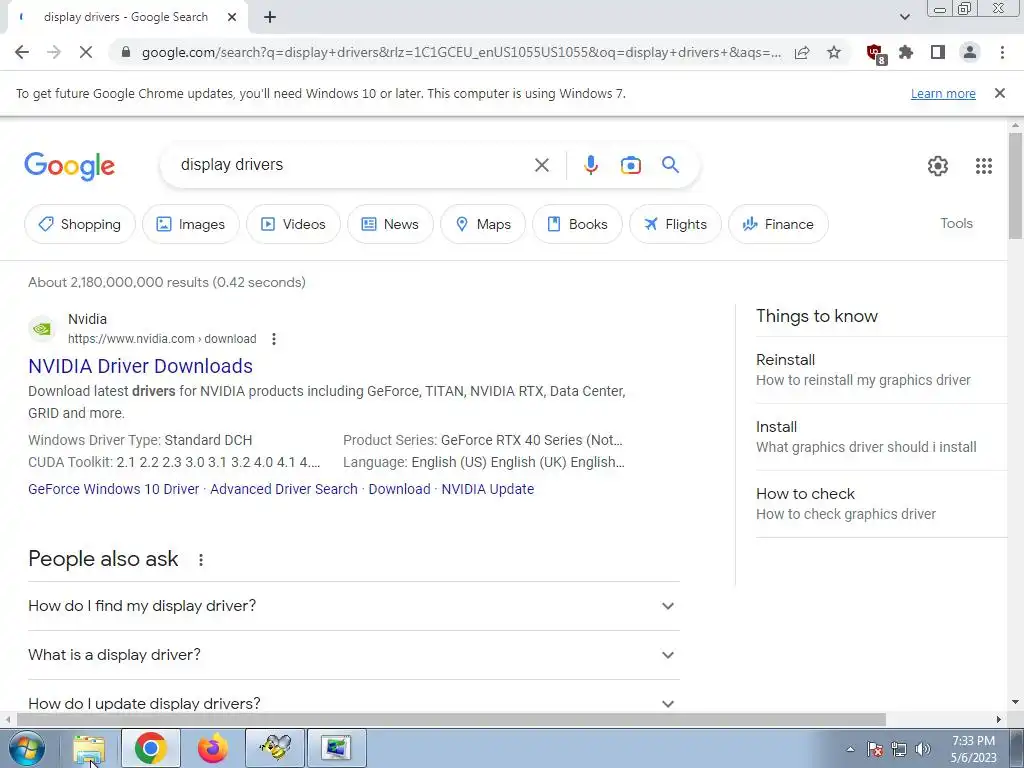The height and width of the screenshot is (768, 1024).
Task: Open the tab search dropdown arrow
Action: click(904, 17)
